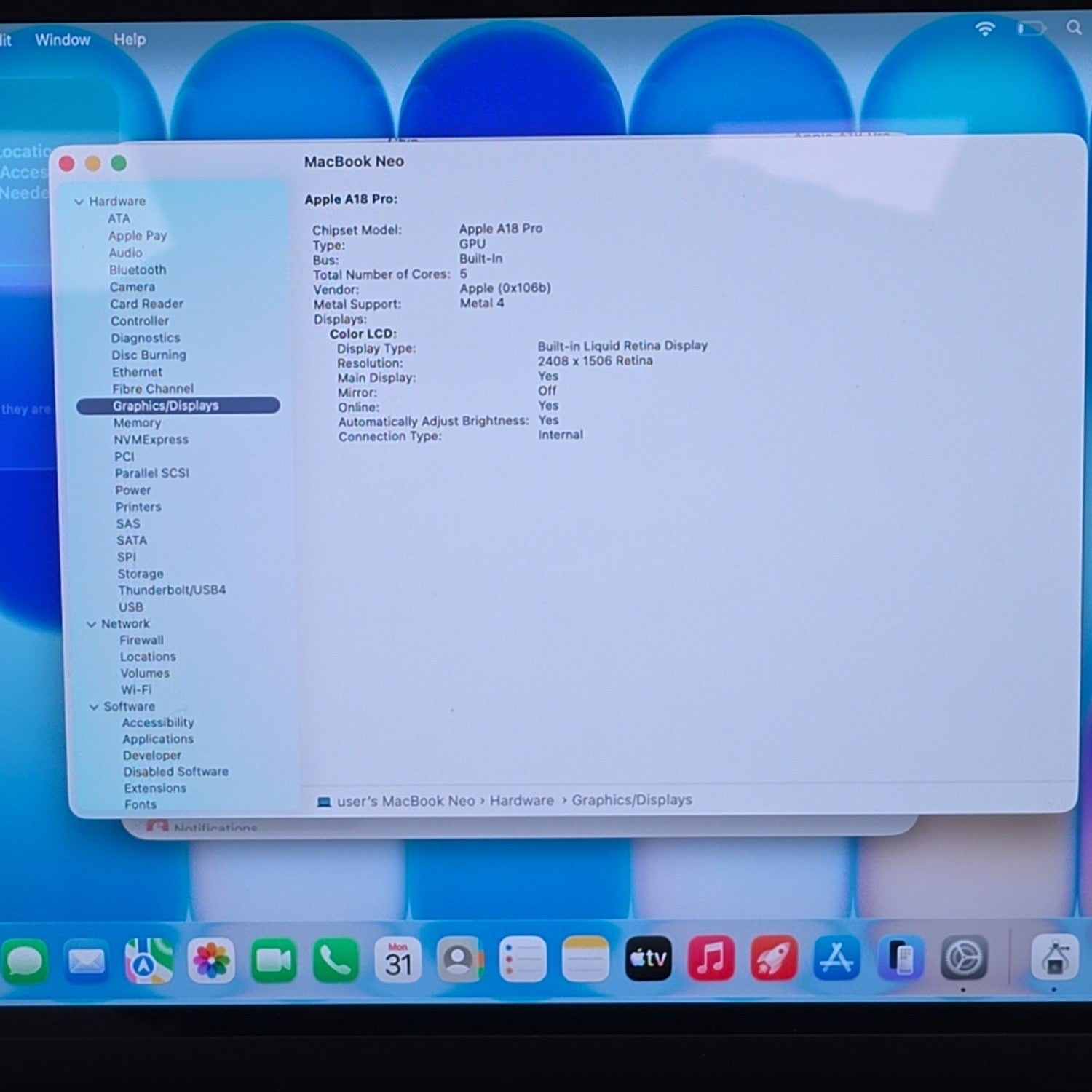The height and width of the screenshot is (1092, 1092).
Task: Open Firewall under Network
Action: point(142,641)
